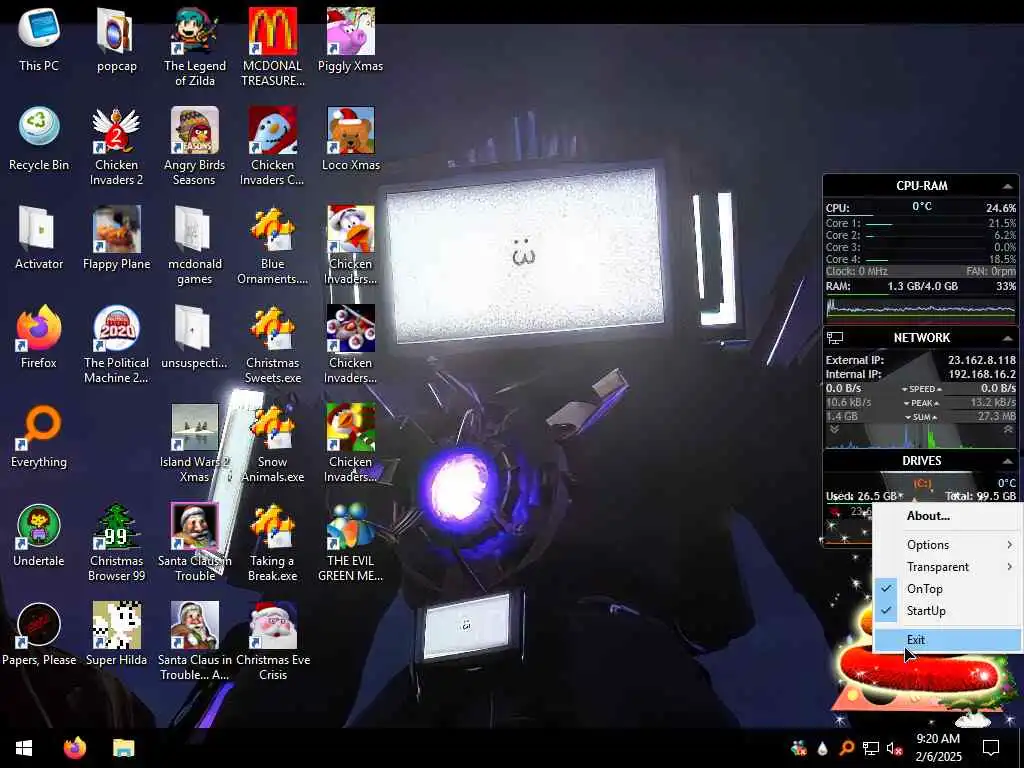Select the Piggly Xmas shortcut
This screenshot has width=1024, height=768.
[x=351, y=40]
